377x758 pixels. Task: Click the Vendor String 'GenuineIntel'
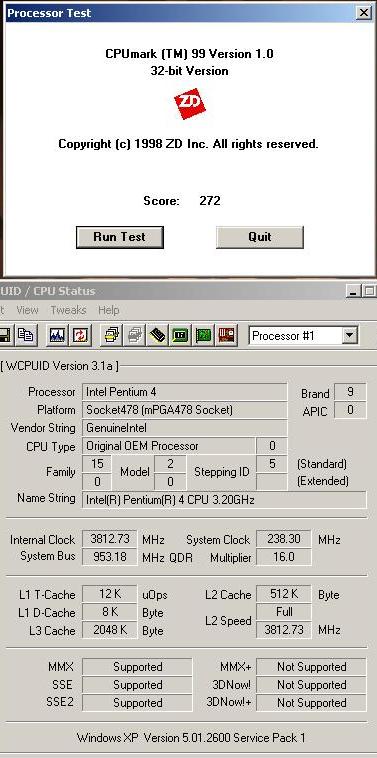tap(185, 428)
